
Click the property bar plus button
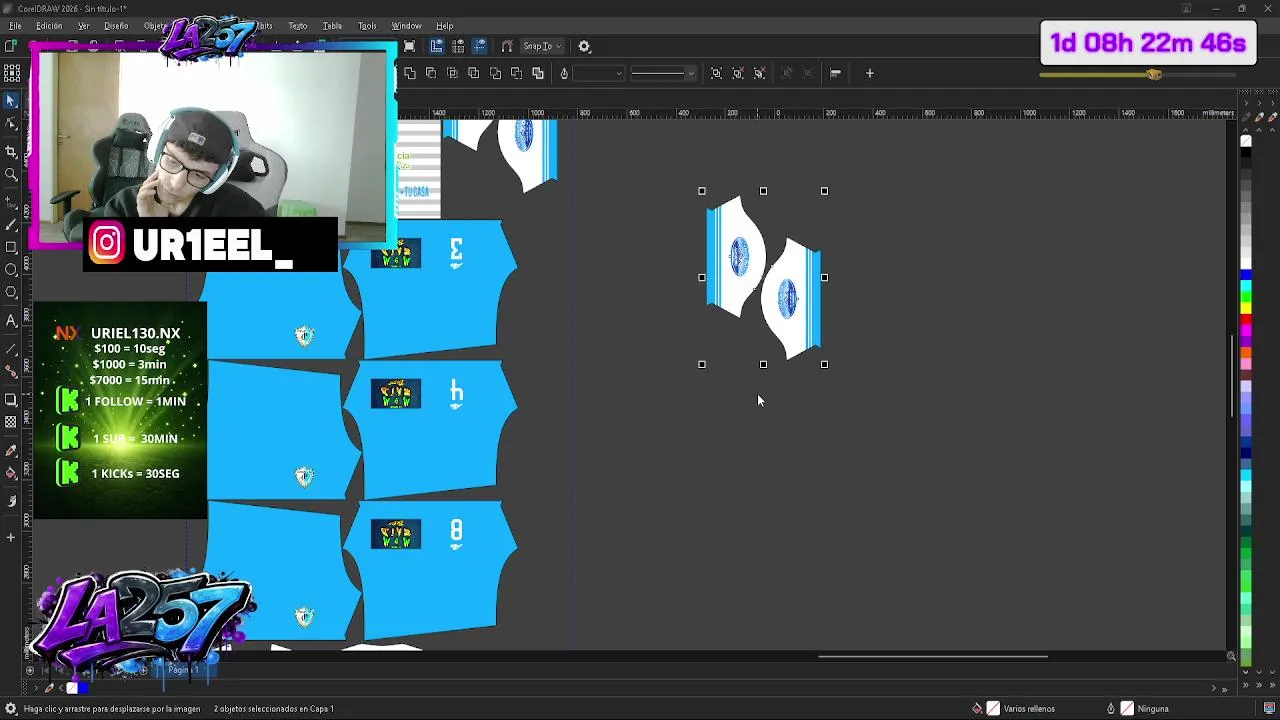[870, 73]
